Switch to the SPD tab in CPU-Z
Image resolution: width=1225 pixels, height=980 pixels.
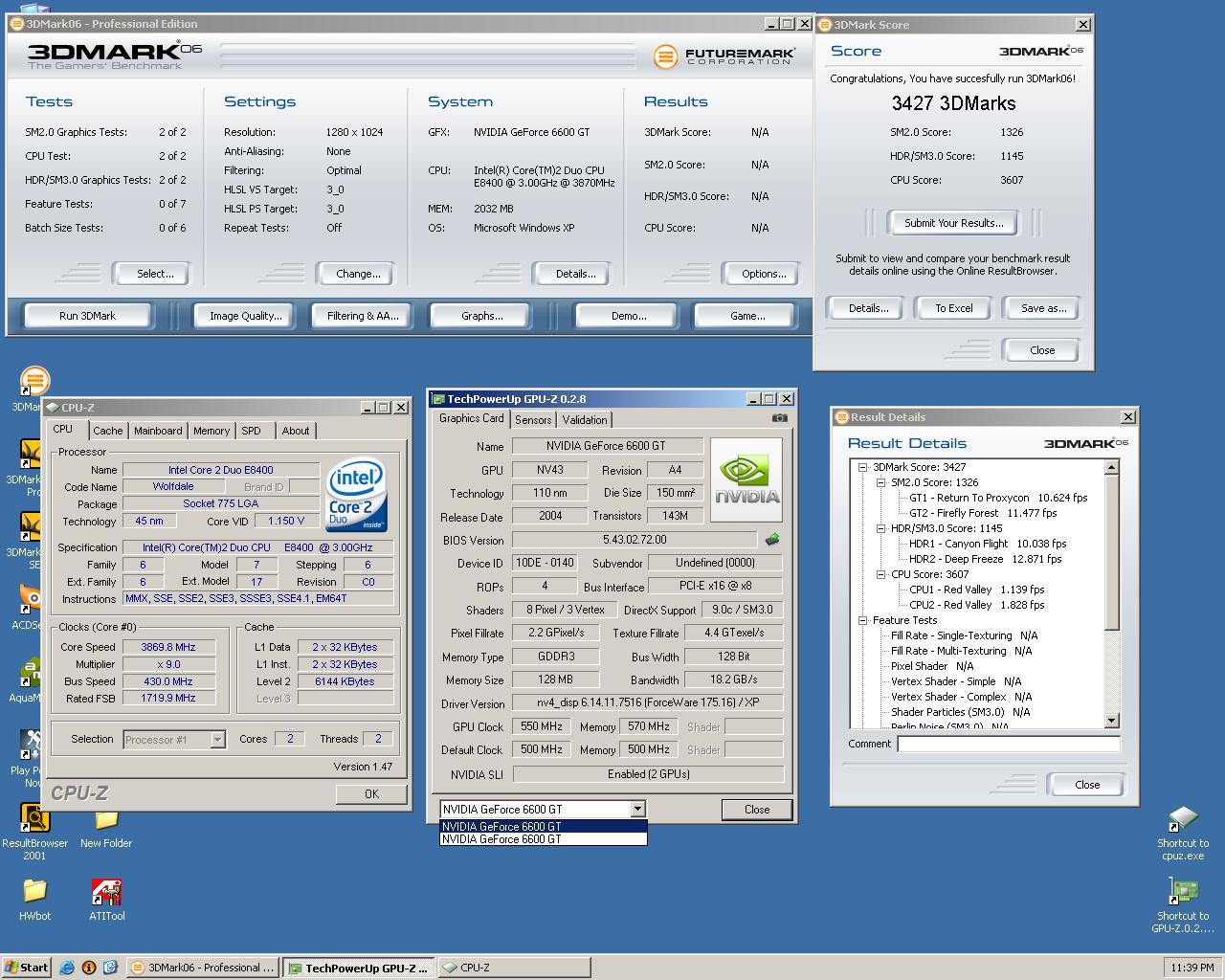point(251,431)
